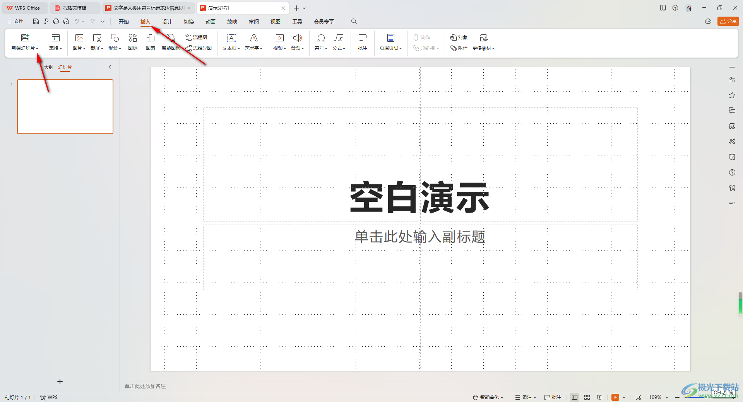Toggle the notes button in status bar

(525, 397)
